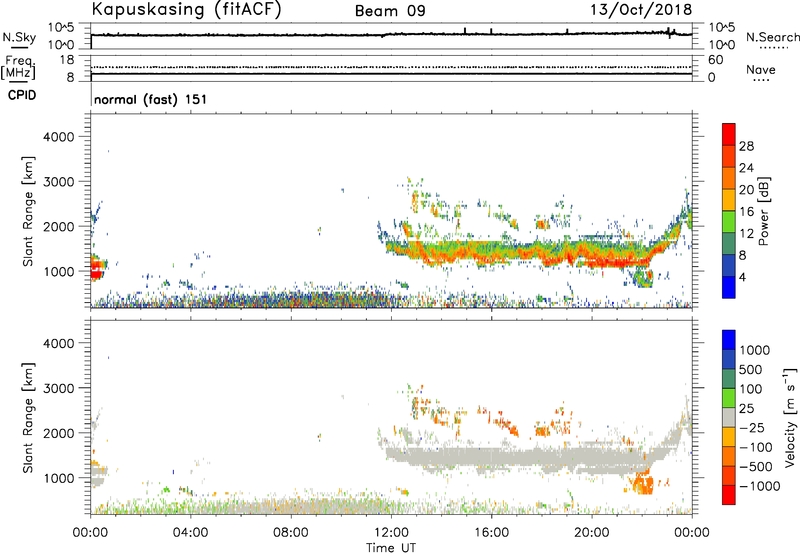Click 'Slant Range [km]' label of power panel

click(x=28, y=211)
